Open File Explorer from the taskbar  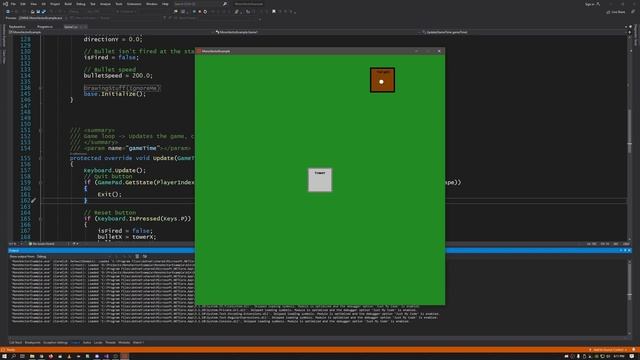tap(32, 356)
